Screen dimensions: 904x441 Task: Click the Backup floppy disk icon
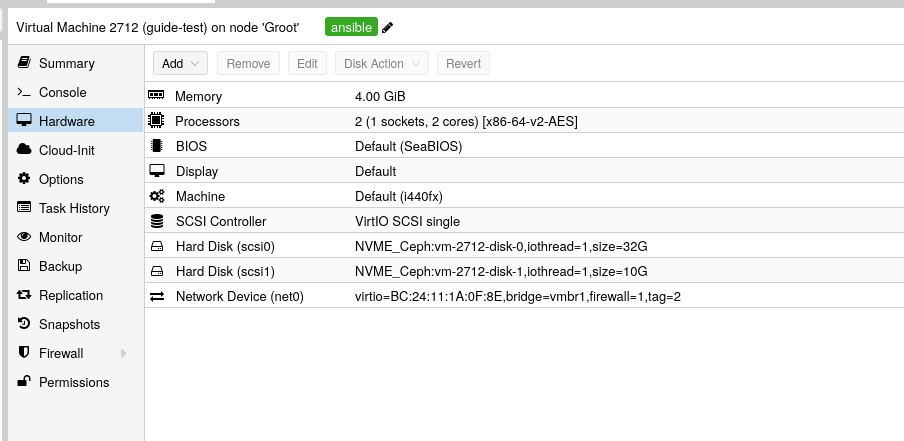pos(24,266)
